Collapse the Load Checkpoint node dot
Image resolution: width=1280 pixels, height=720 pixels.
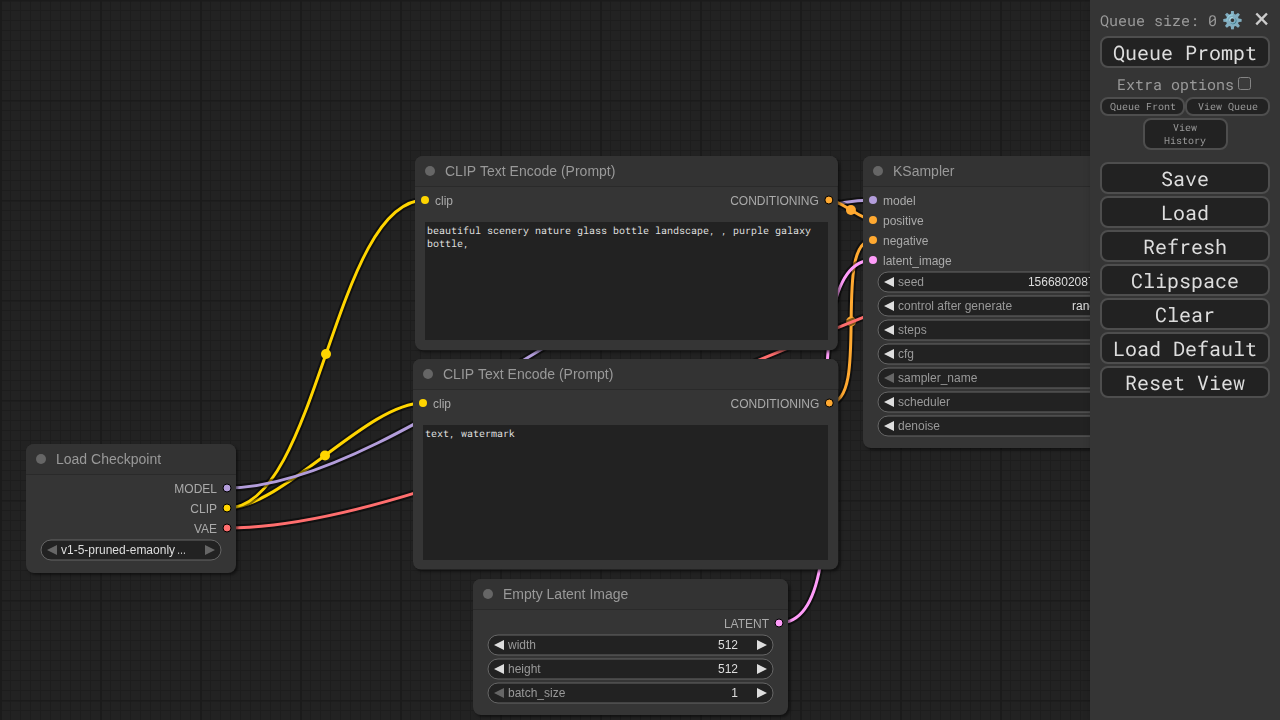41,459
